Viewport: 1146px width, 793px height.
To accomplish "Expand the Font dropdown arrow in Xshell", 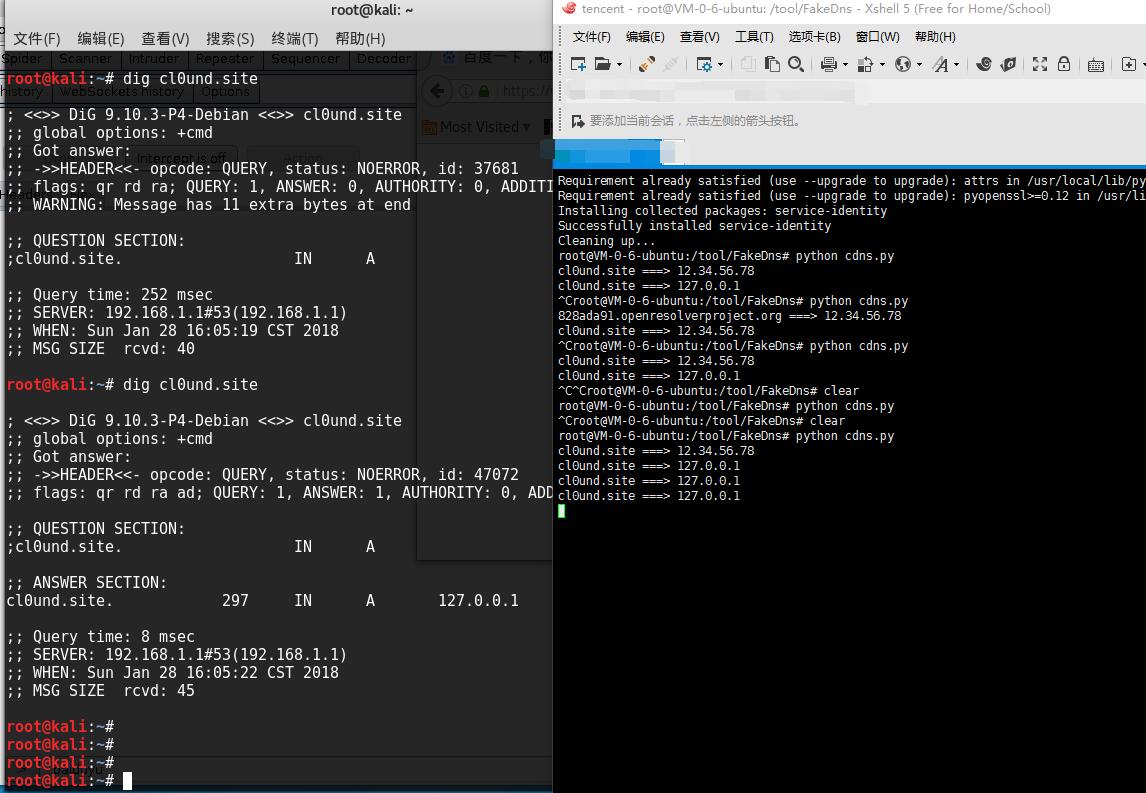I will click(x=957, y=64).
